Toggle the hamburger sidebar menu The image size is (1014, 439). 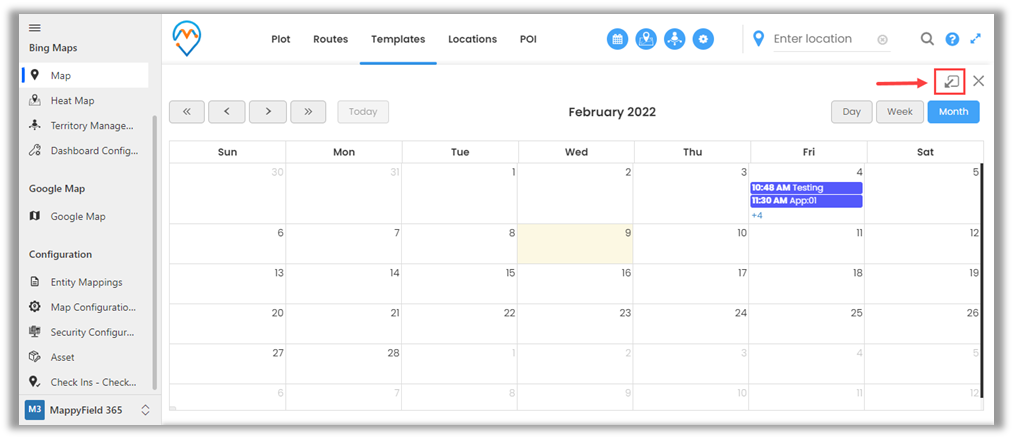click(34, 27)
